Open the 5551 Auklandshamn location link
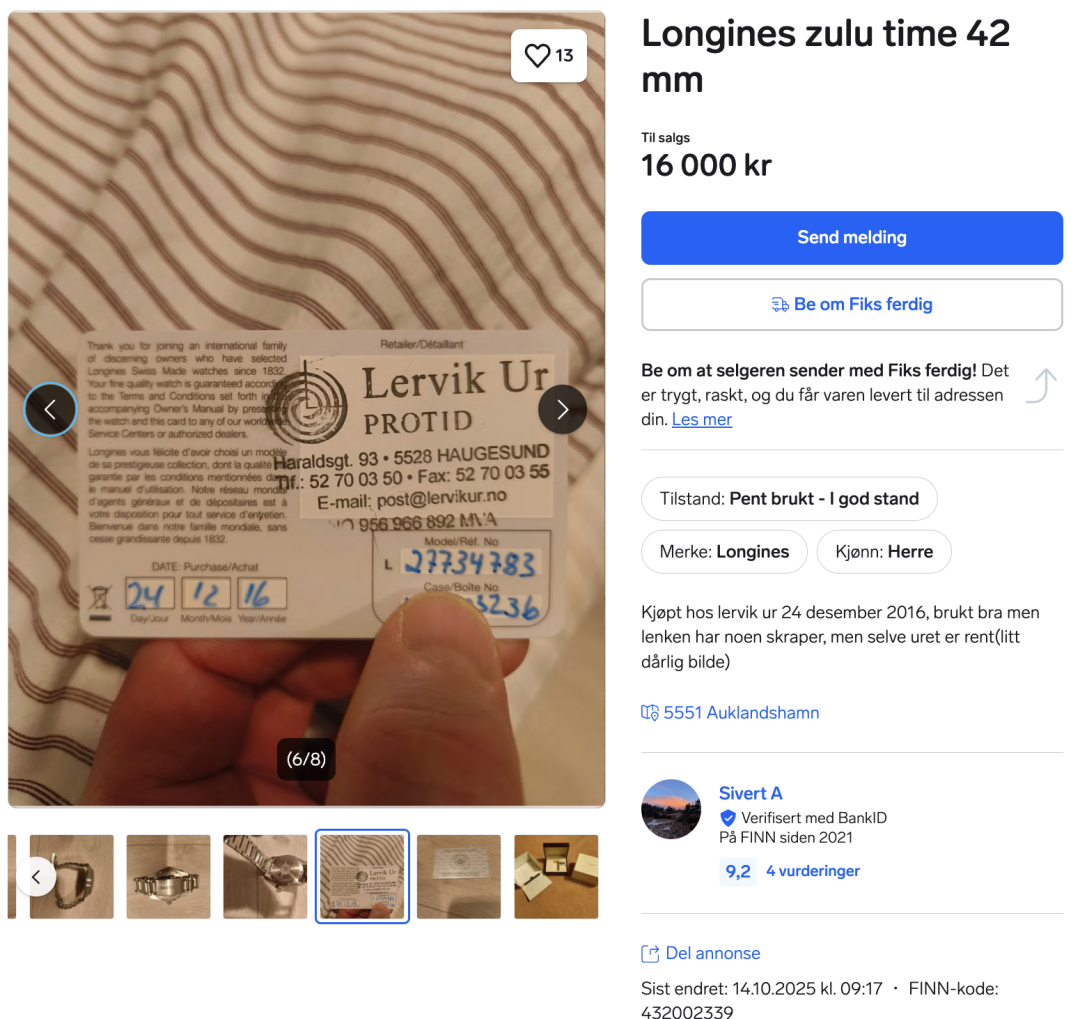 (x=741, y=712)
